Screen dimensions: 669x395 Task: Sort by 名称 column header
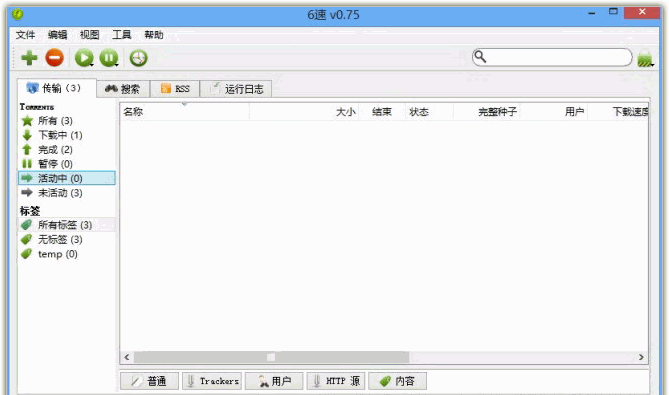tap(184, 112)
